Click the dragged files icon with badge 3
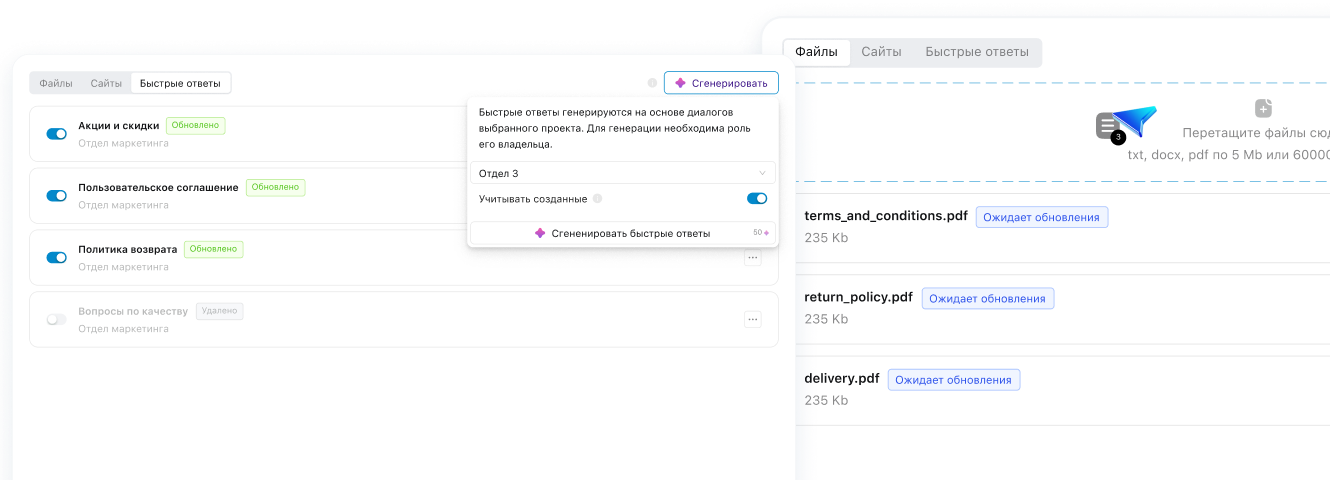 (x=1108, y=127)
